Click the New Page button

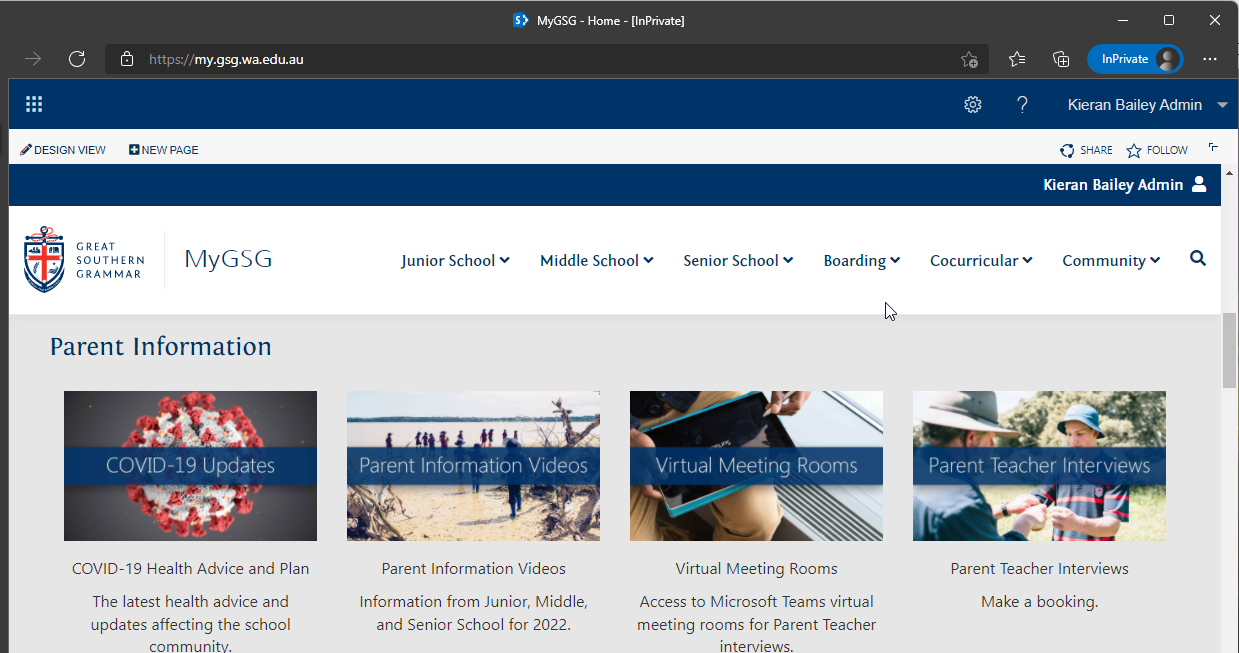(x=164, y=150)
